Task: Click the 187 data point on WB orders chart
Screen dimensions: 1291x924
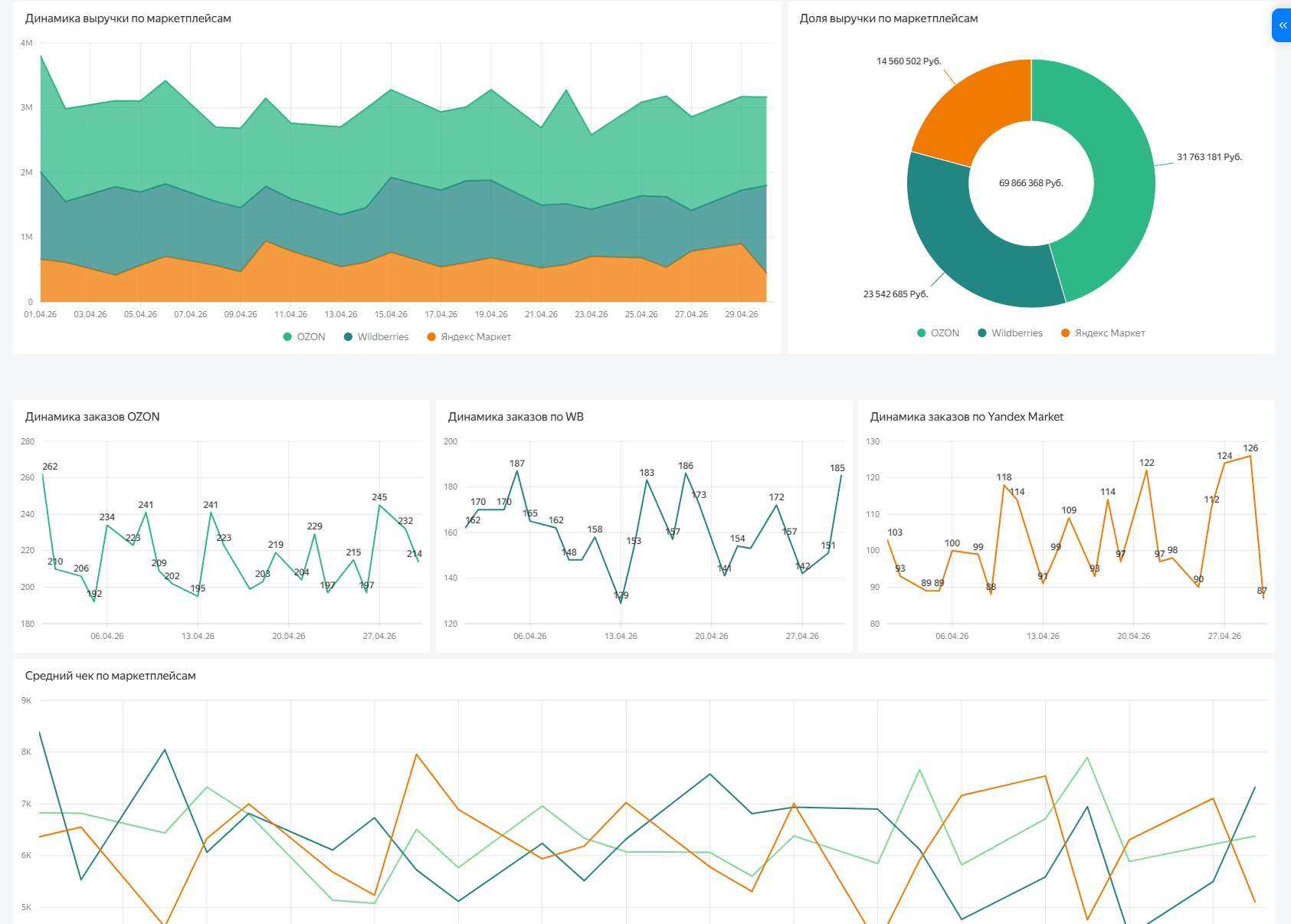Action: (x=517, y=471)
